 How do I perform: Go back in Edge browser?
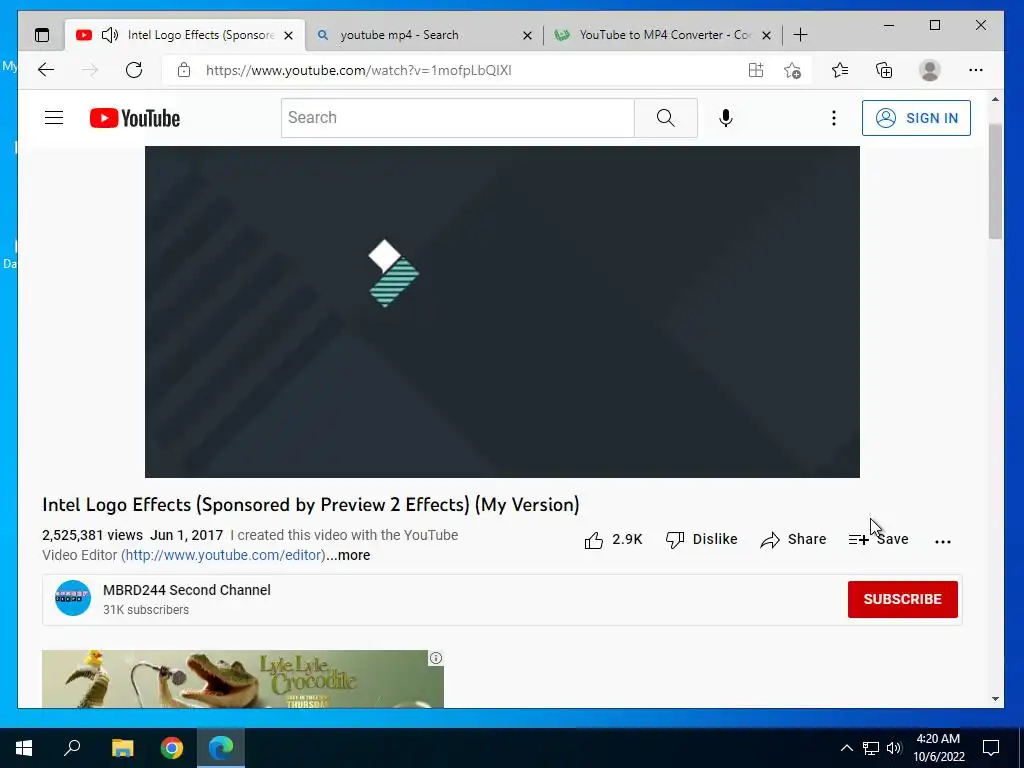[46, 70]
